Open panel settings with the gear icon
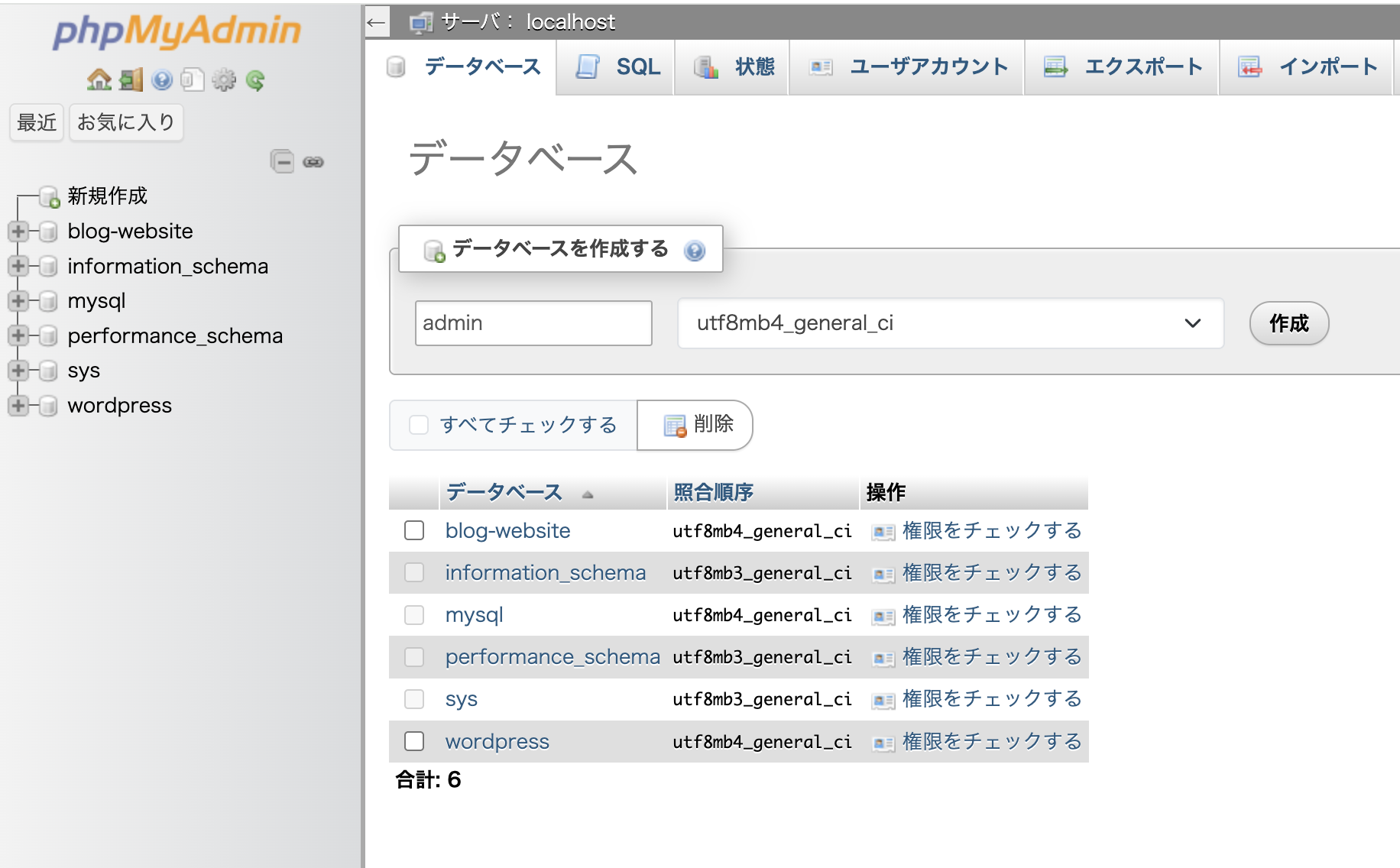Viewport: 1400px width, 868px height. coord(224,79)
